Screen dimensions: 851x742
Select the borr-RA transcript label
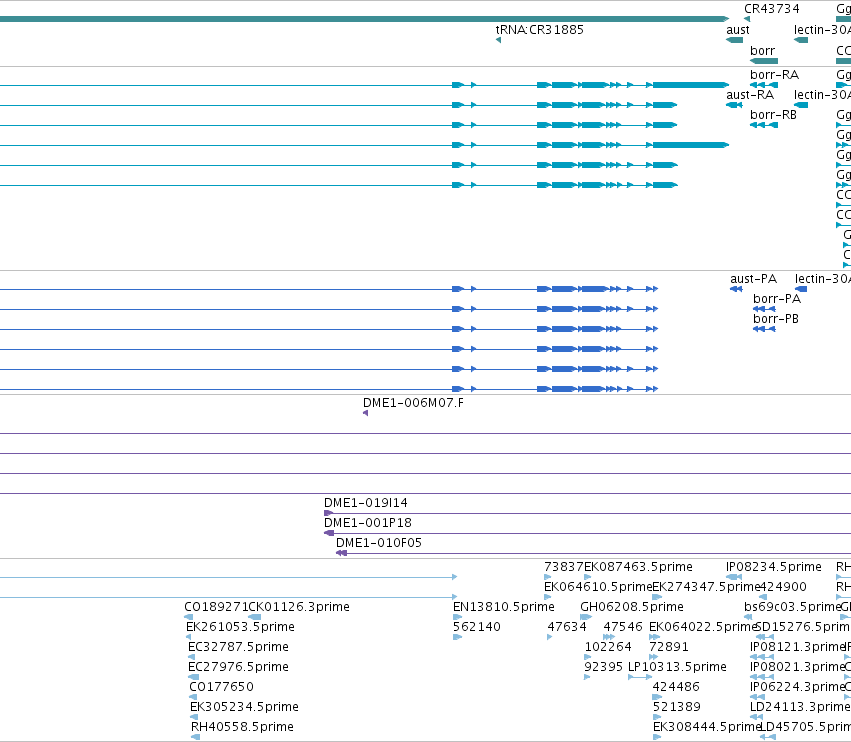[x=774, y=74]
